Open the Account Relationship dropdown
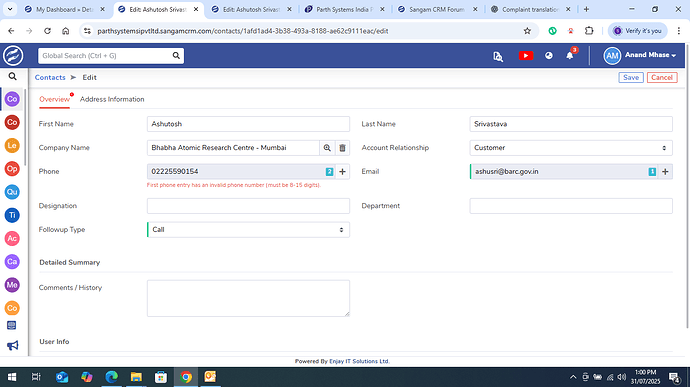Image resolution: width=690 pixels, height=387 pixels. point(571,148)
